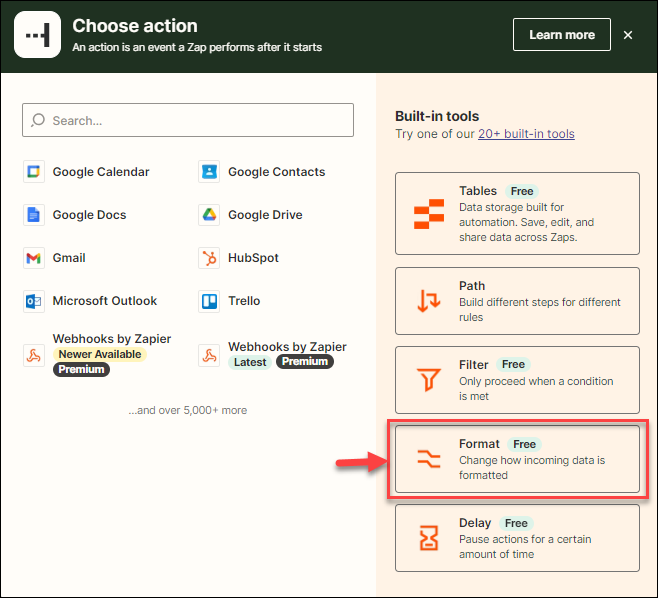658x598 pixels.
Task: Select Trello label in app list
Action: click(x=244, y=301)
